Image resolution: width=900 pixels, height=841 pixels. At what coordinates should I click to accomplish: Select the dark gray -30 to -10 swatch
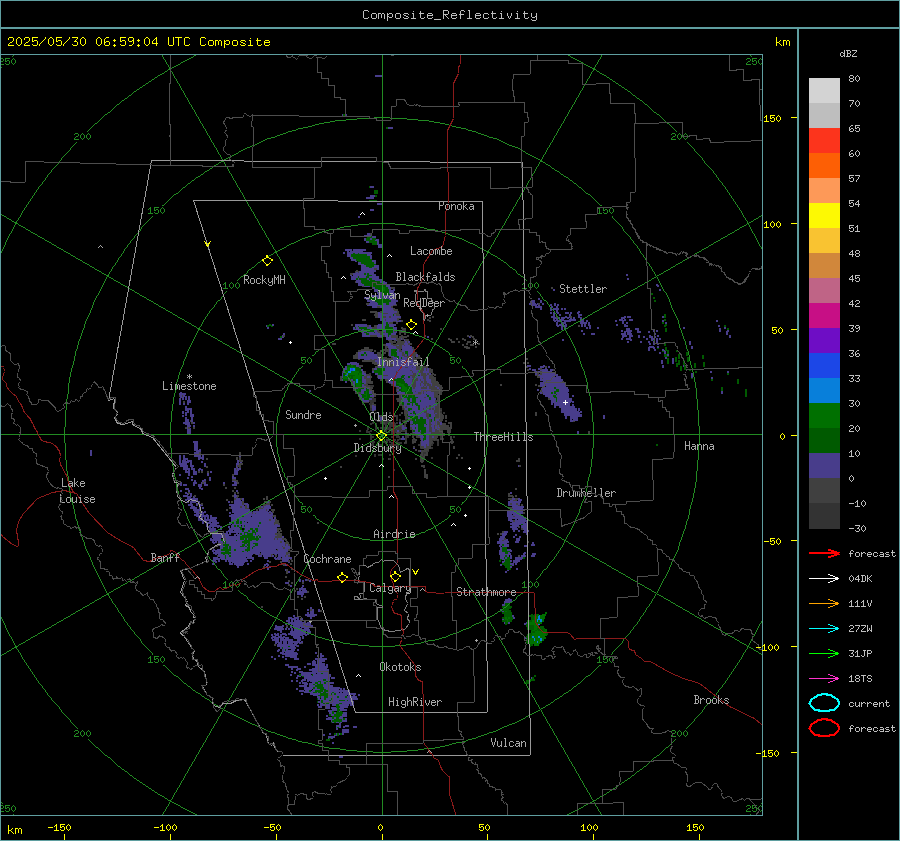pos(824,516)
